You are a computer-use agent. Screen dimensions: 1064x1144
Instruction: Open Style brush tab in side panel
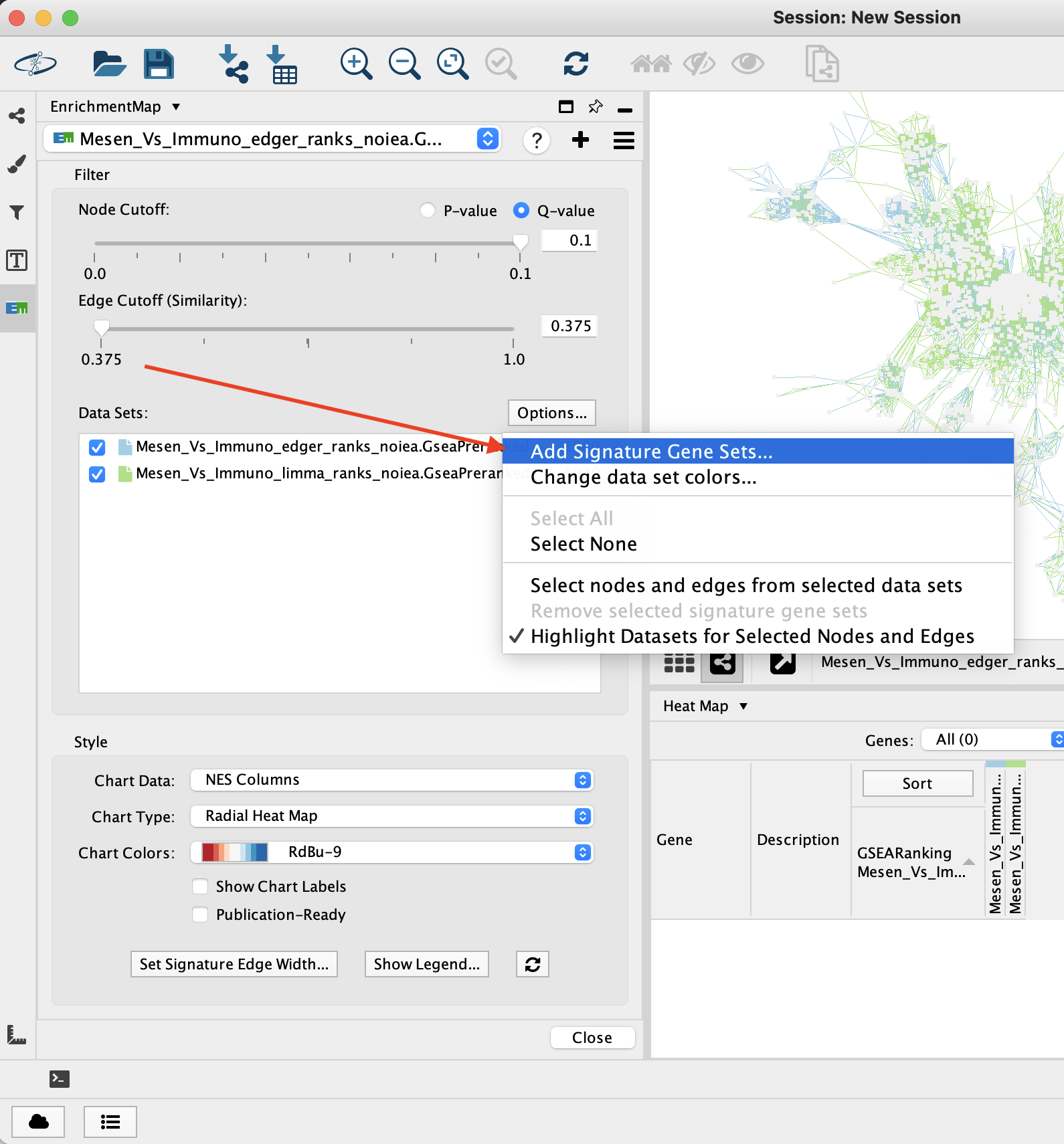[x=17, y=164]
